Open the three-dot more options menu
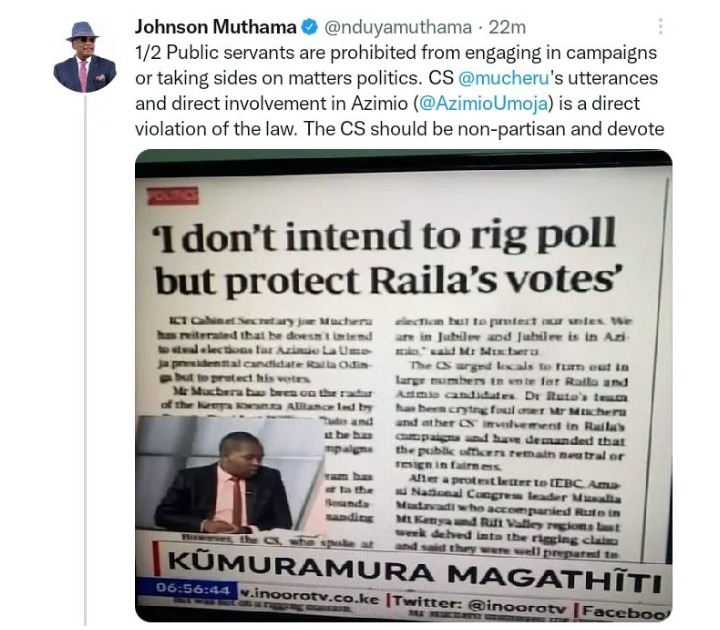 (x=660, y=27)
